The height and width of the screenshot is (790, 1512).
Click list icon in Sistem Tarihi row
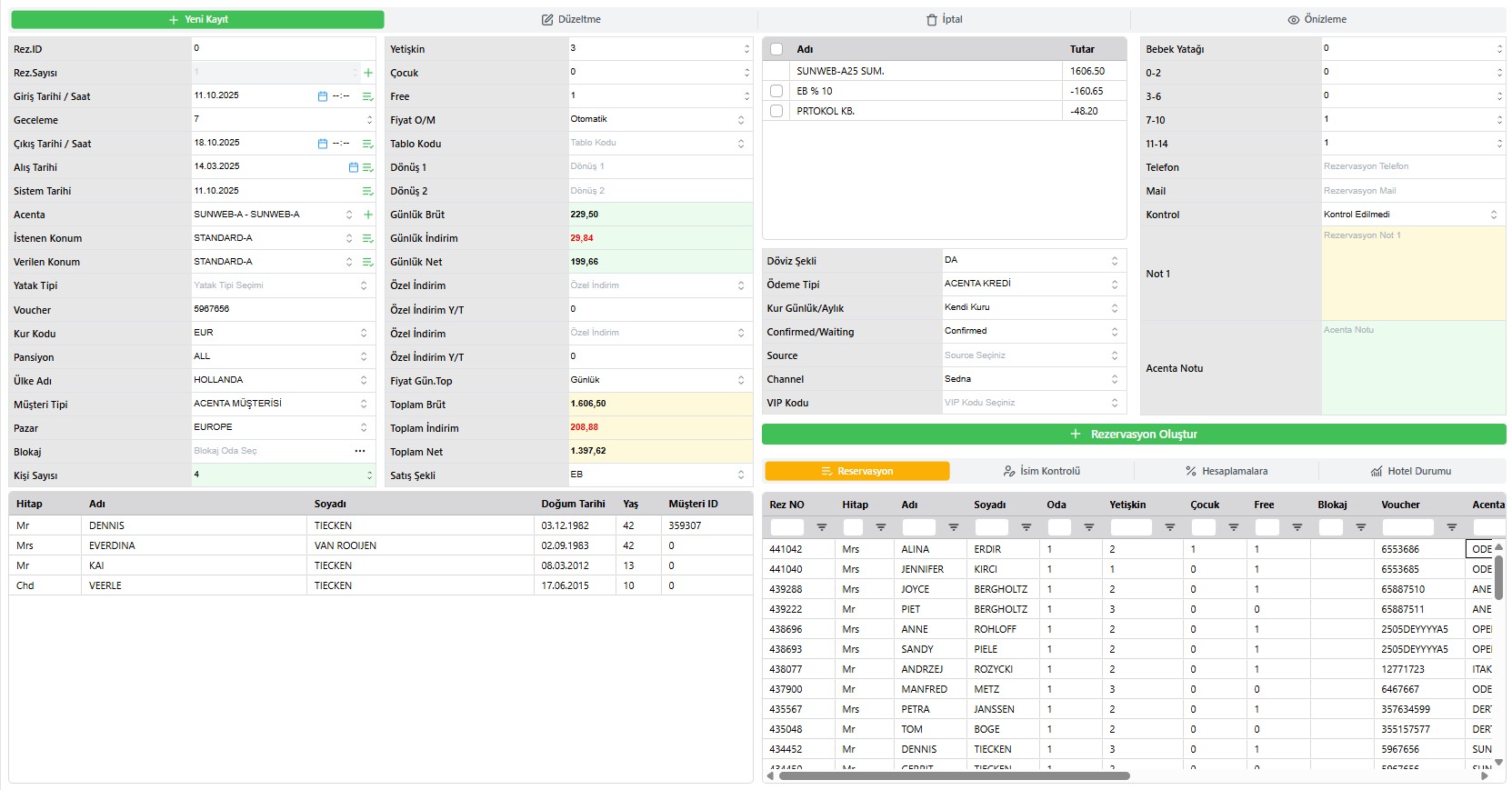[x=368, y=191]
